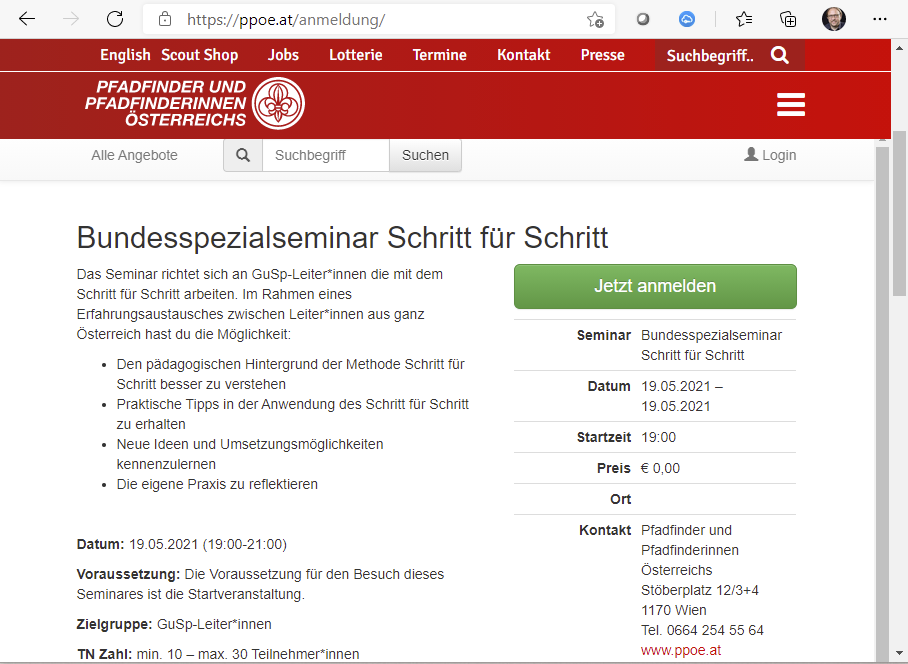The width and height of the screenshot is (908, 664).
Task: Follow the www.ppoe.at contact link
Action: [681, 650]
